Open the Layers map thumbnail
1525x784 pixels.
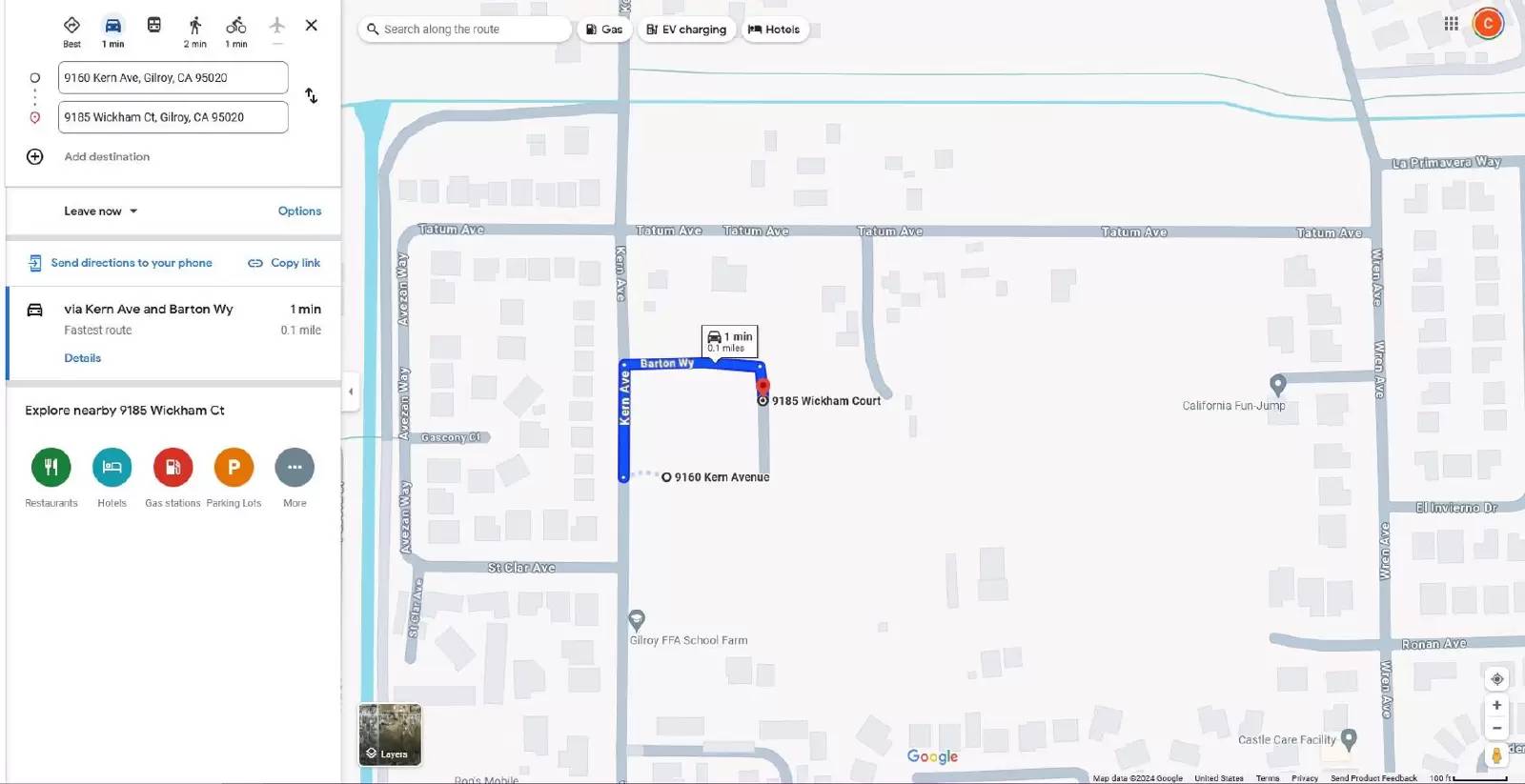point(390,734)
